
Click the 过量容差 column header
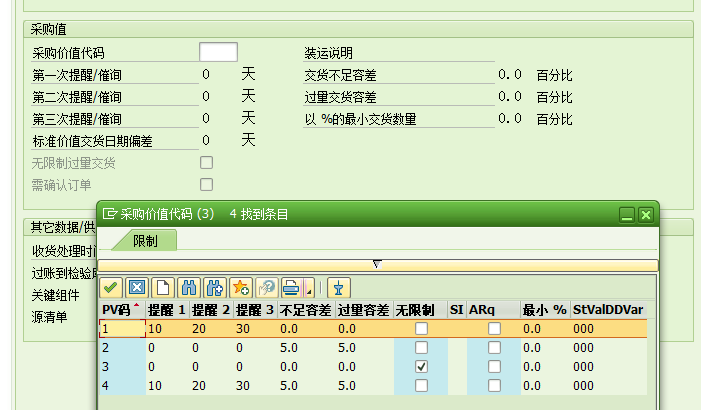[x=364, y=310]
